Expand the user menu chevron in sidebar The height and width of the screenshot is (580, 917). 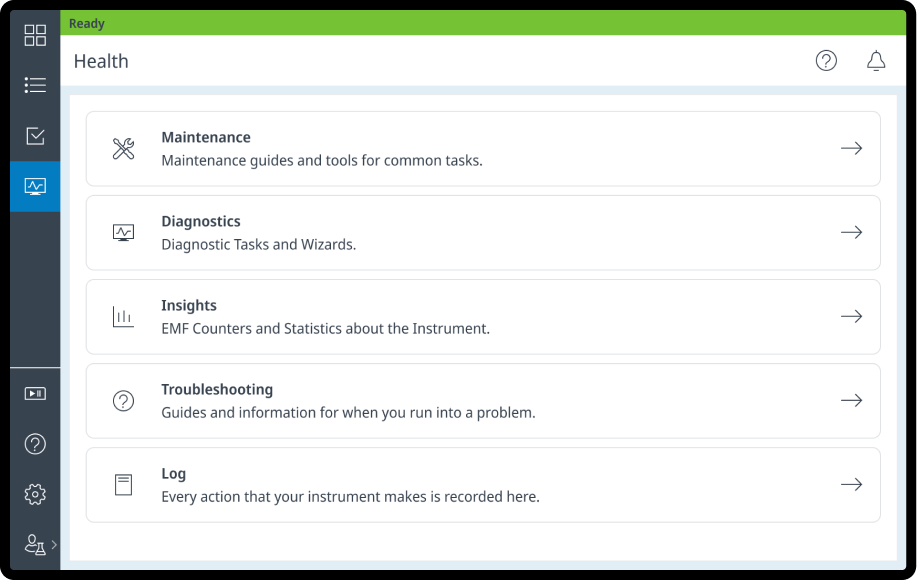(54, 544)
